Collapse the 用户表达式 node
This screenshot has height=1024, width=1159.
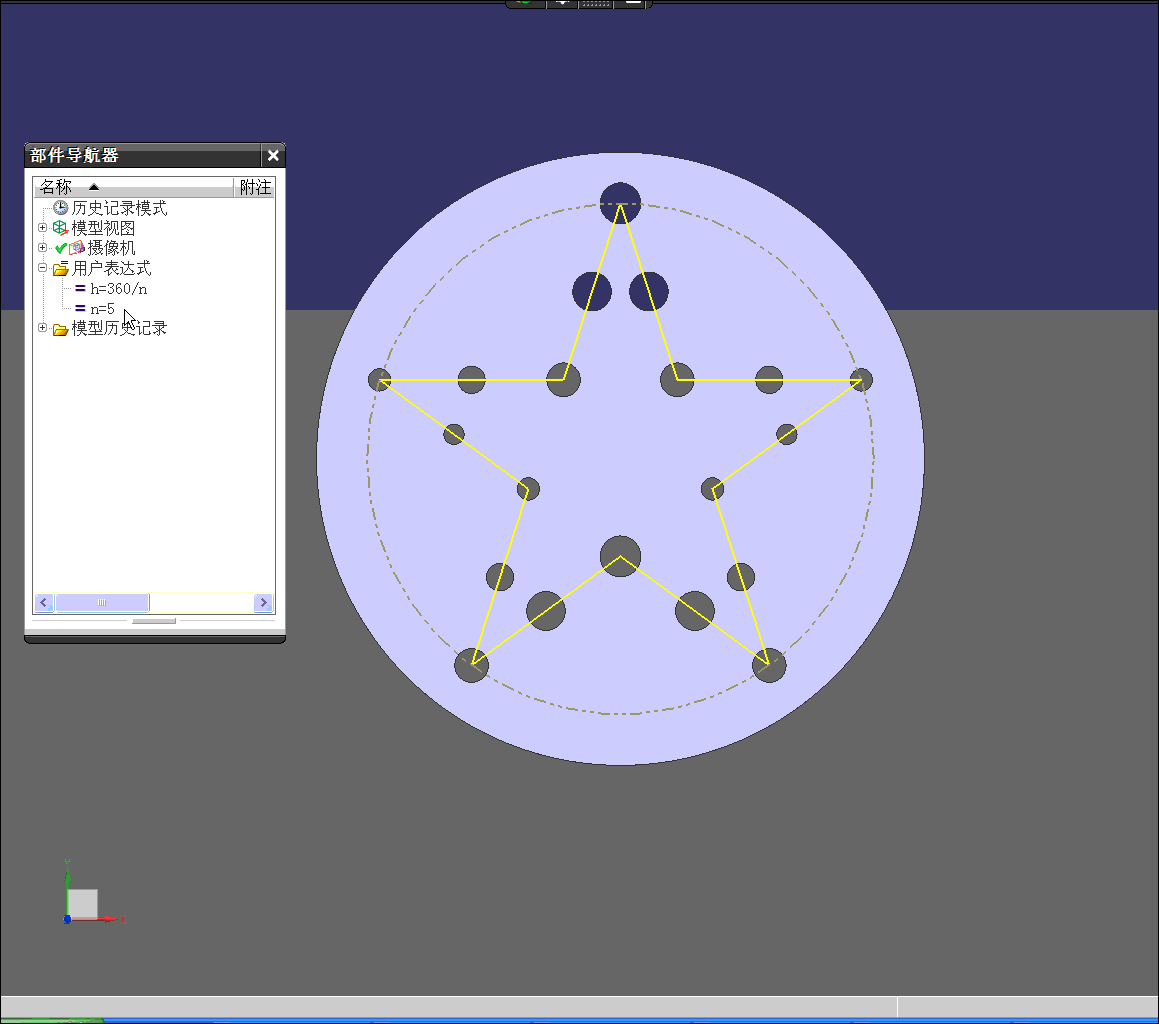coord(42,268)
